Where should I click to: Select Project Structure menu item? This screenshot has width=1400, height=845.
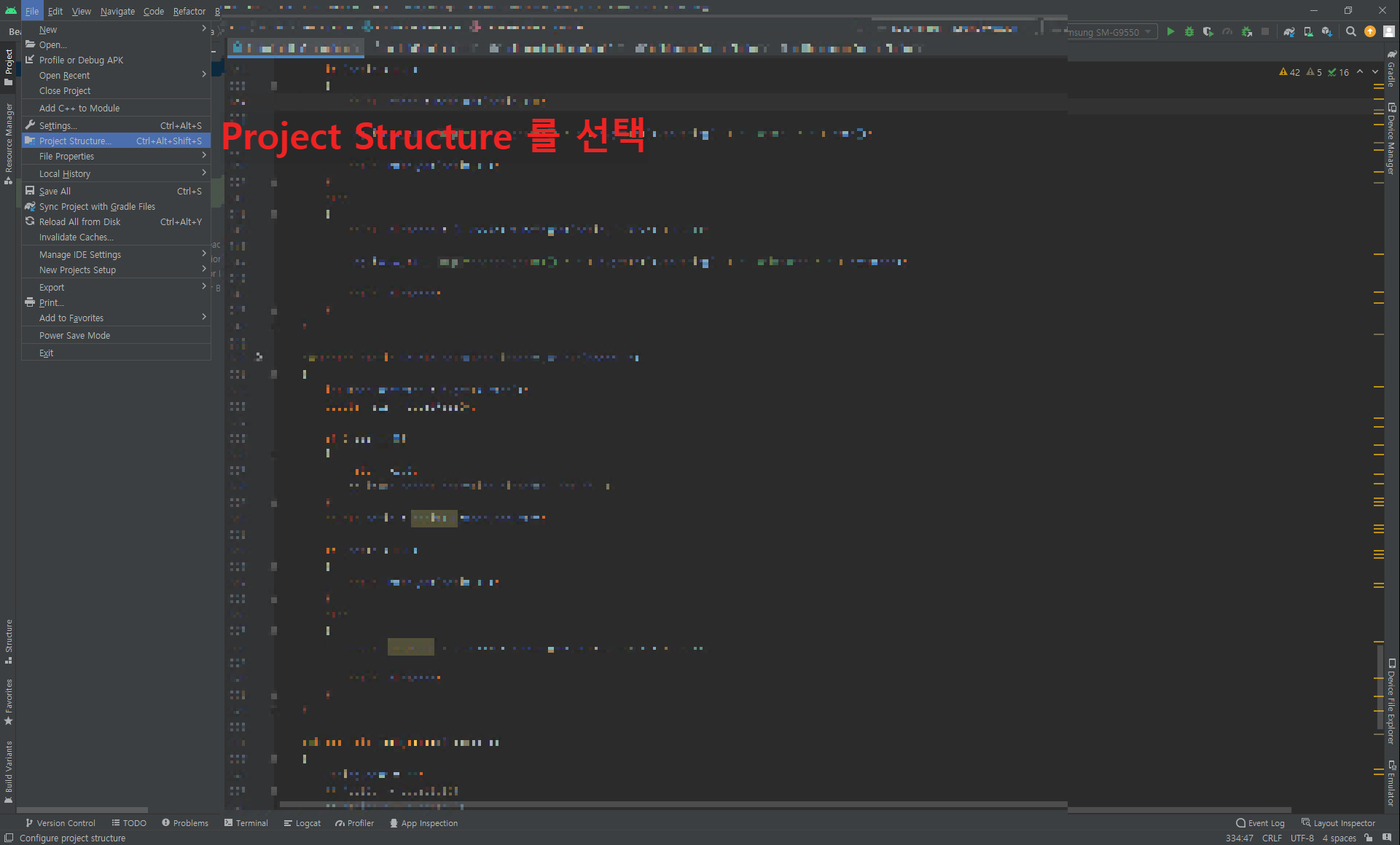pos(75,141)
